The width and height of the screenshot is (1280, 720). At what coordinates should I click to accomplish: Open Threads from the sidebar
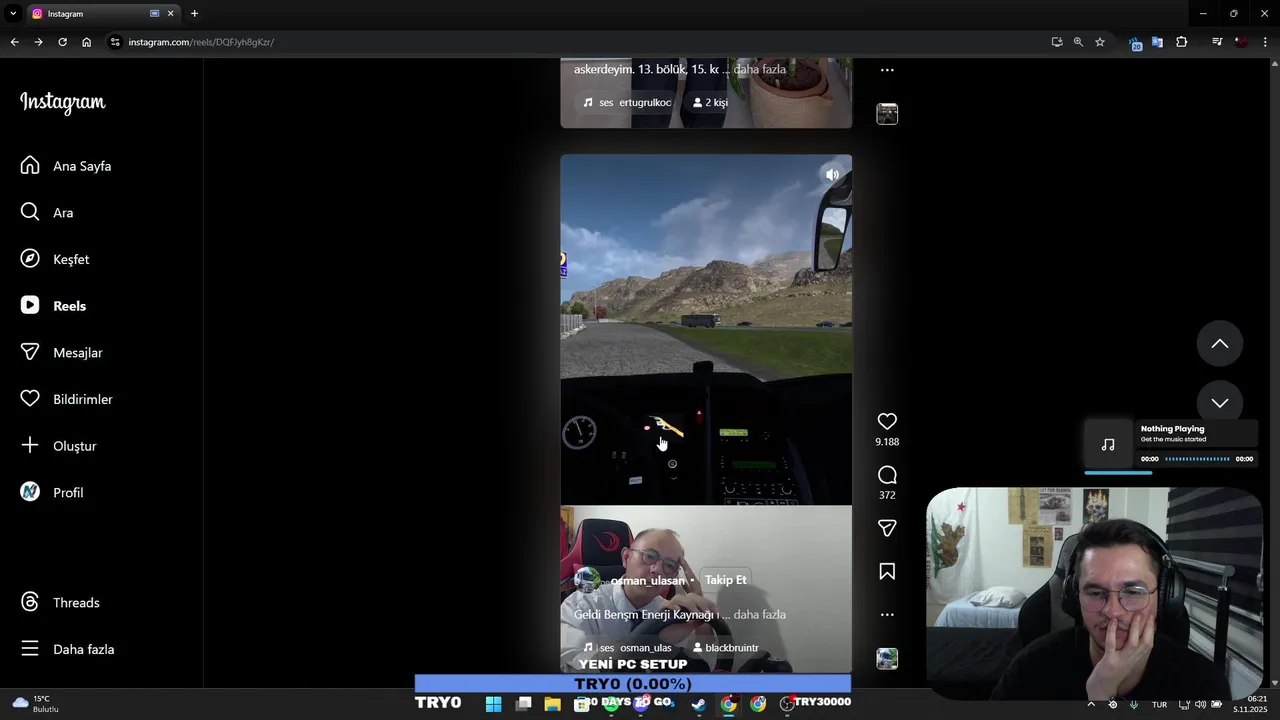click(x=61, y=602)
